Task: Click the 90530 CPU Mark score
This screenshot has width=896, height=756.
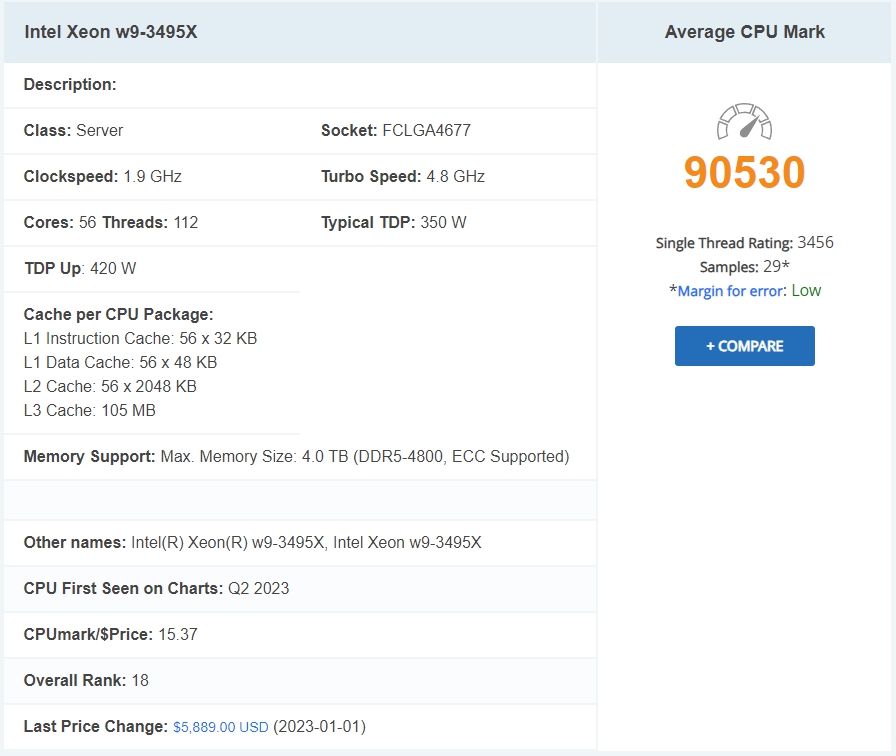Action: point(745,172)
